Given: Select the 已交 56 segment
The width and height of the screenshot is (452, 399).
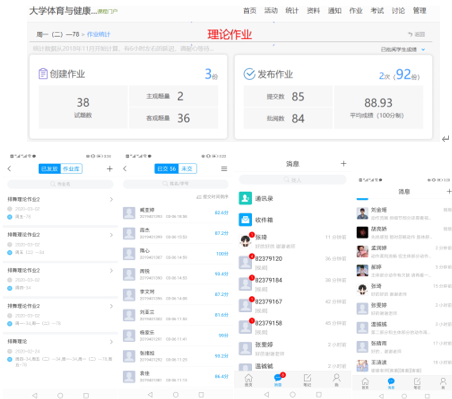Looking at the screenshot, I should coord(167,169).
